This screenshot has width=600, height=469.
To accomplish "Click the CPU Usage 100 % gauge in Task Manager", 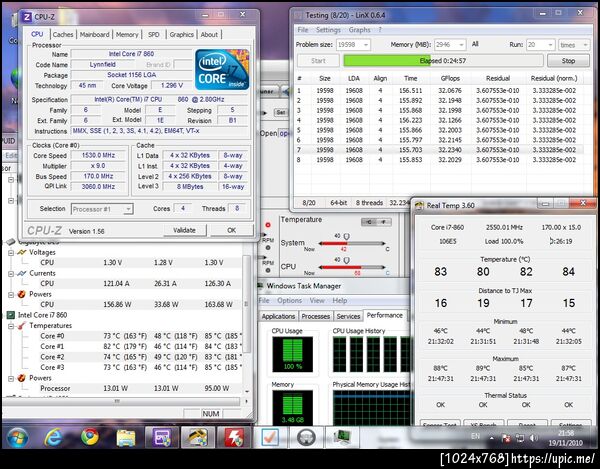I will tap(292, 354).
